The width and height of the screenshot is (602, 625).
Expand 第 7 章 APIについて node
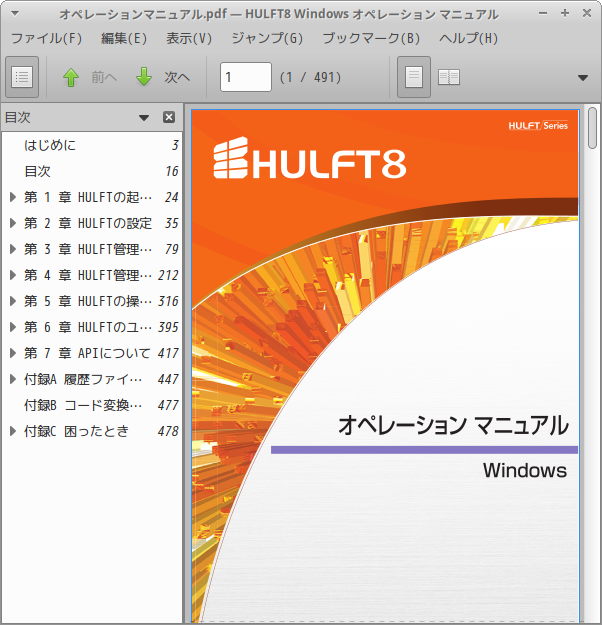coord(13,353)
